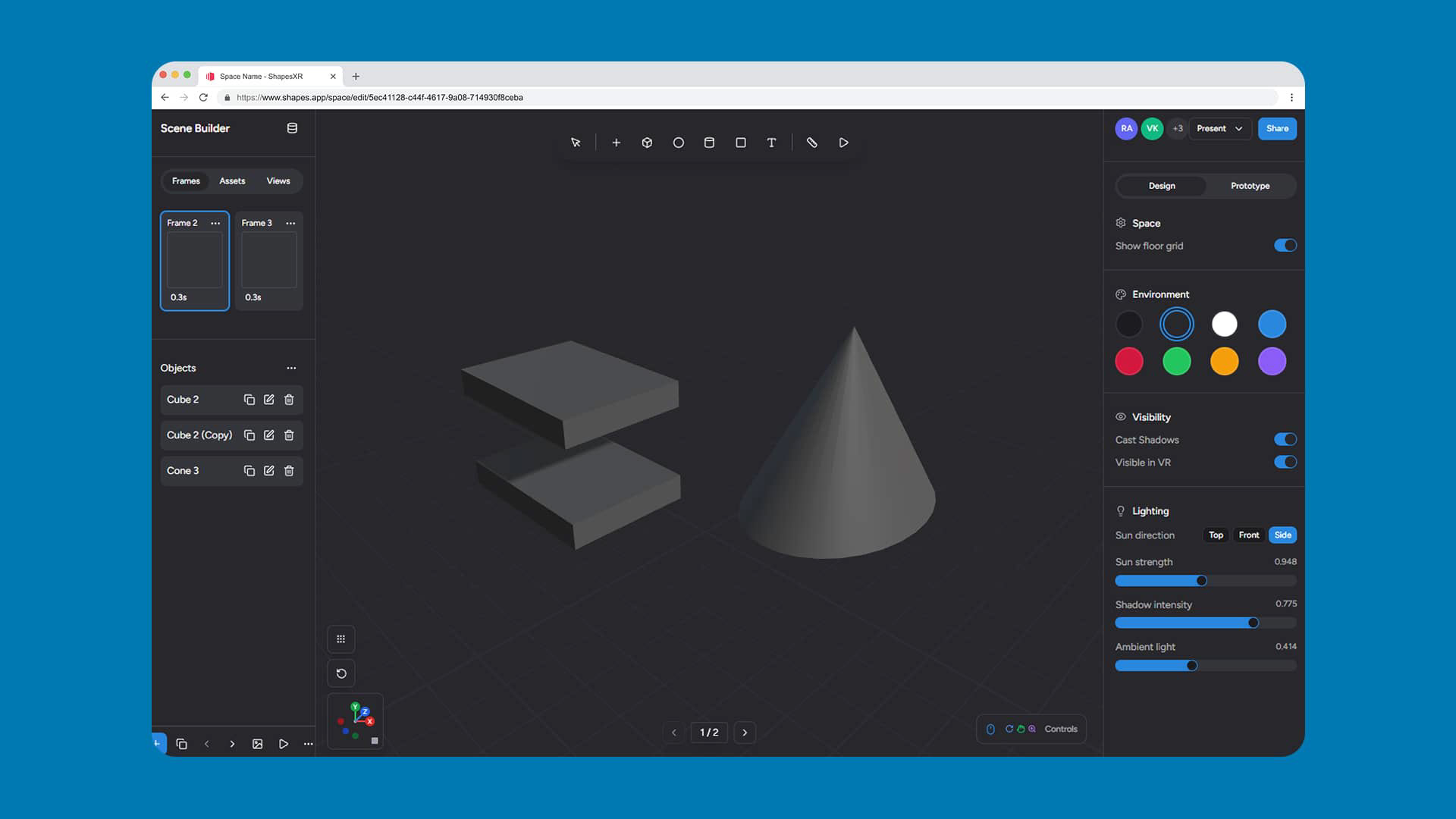Image resolution: width=1456 pixels, height=819 pixels.
Task: Select the cursor pointer tool
Action: (x=576, y=143)
